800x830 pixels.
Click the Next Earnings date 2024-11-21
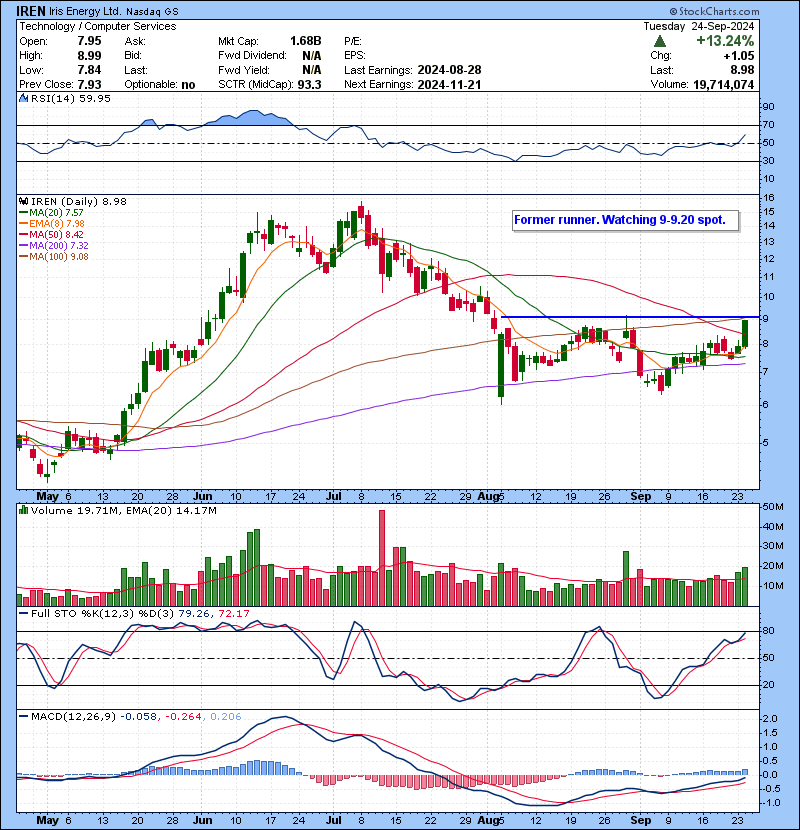(x=449, y=84)
